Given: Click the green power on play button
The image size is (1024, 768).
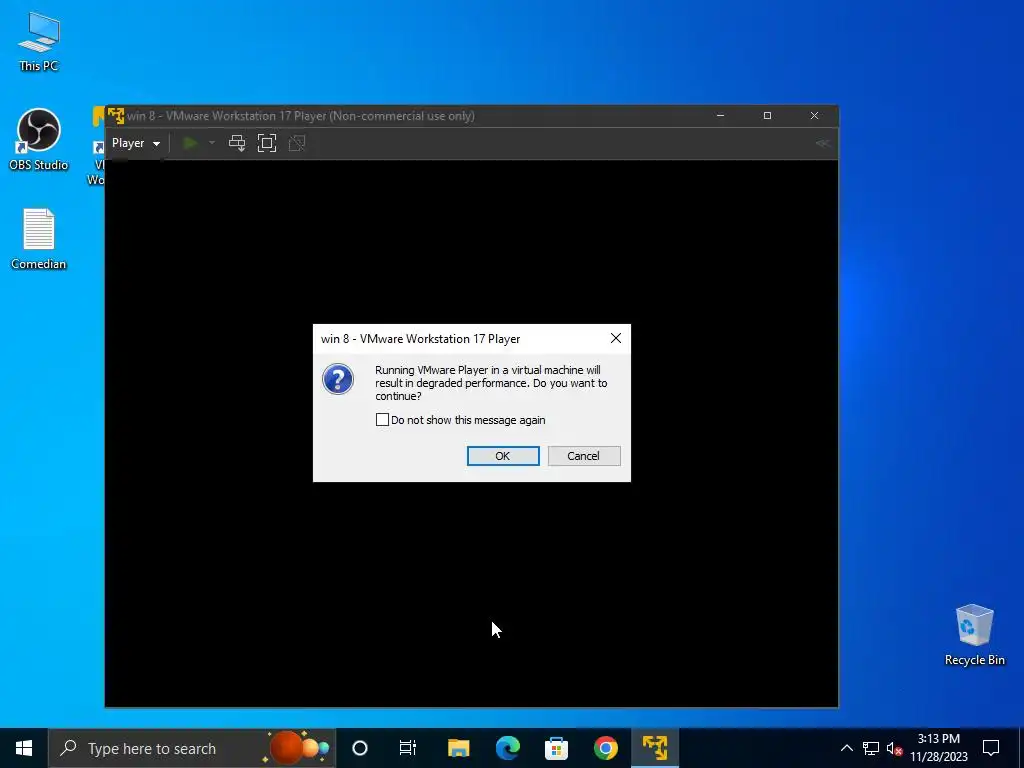Looking at the screenshot, I should (x=190, y=143).
